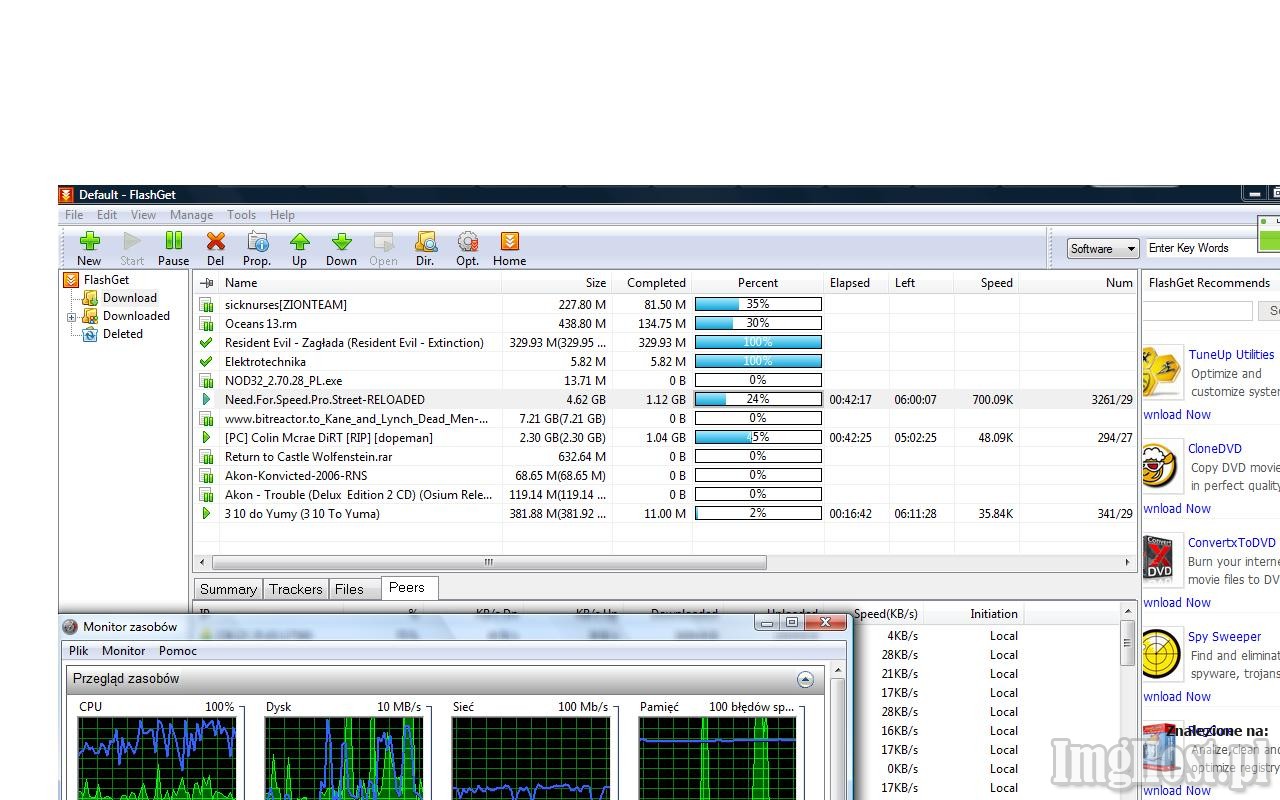Screen dimensions: 1280x800
Task: Click the Oceans 13.rm 30% progress bar
Action: coord(758,324)
